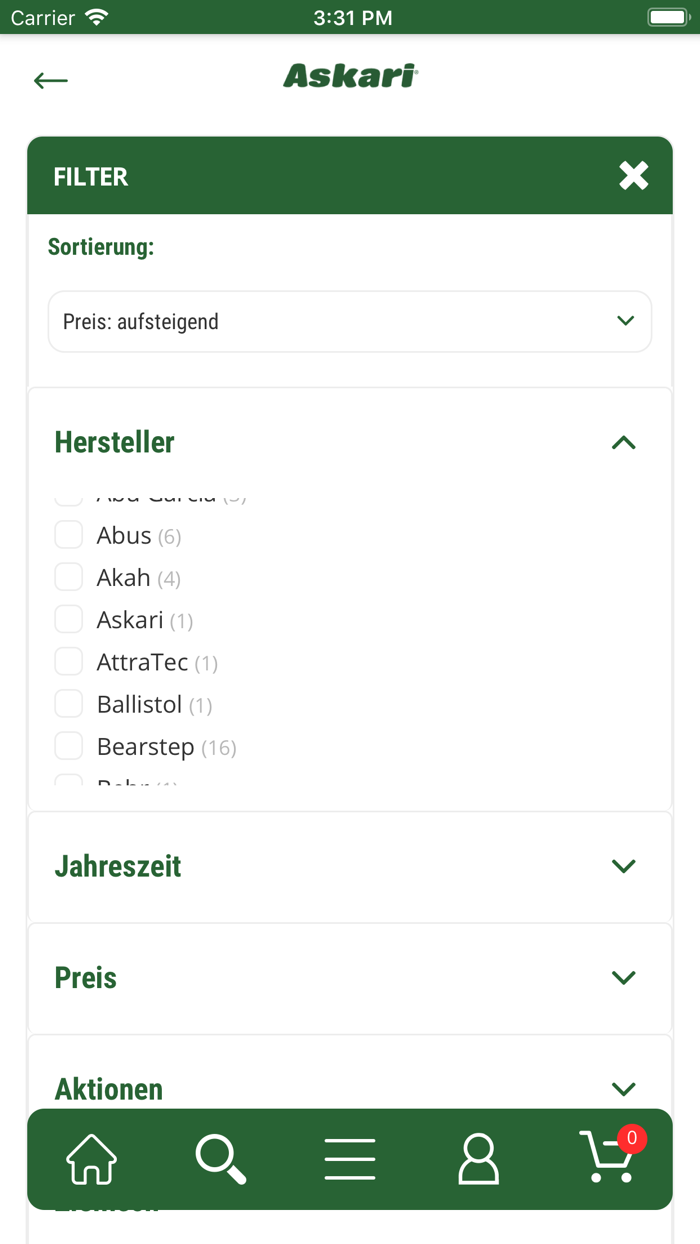Tap the Askari logo
Image resolution: width=700 pixels, height=1244 pixels.
click(349, 75)
